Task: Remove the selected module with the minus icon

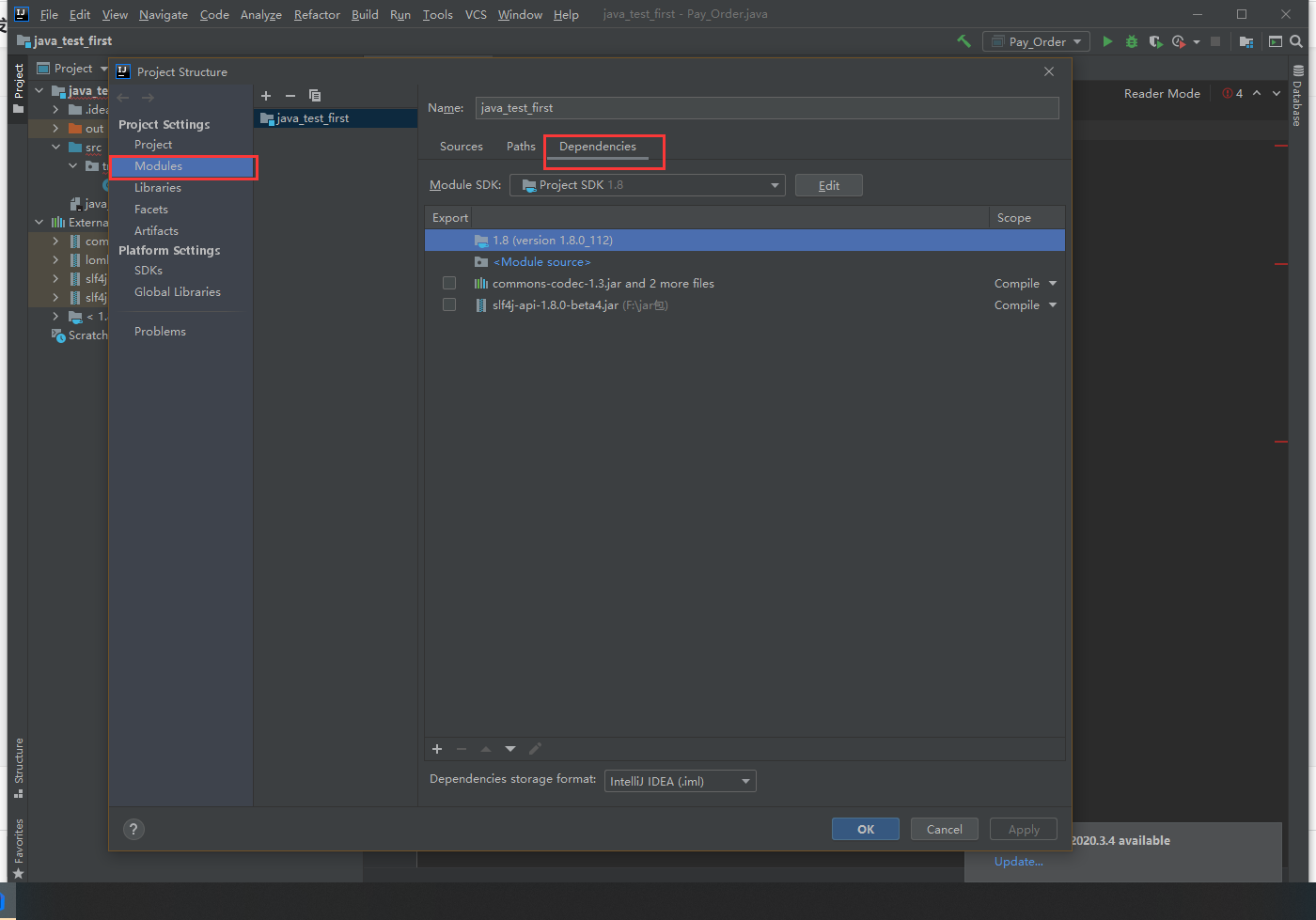Action: [x=290, y=96]
